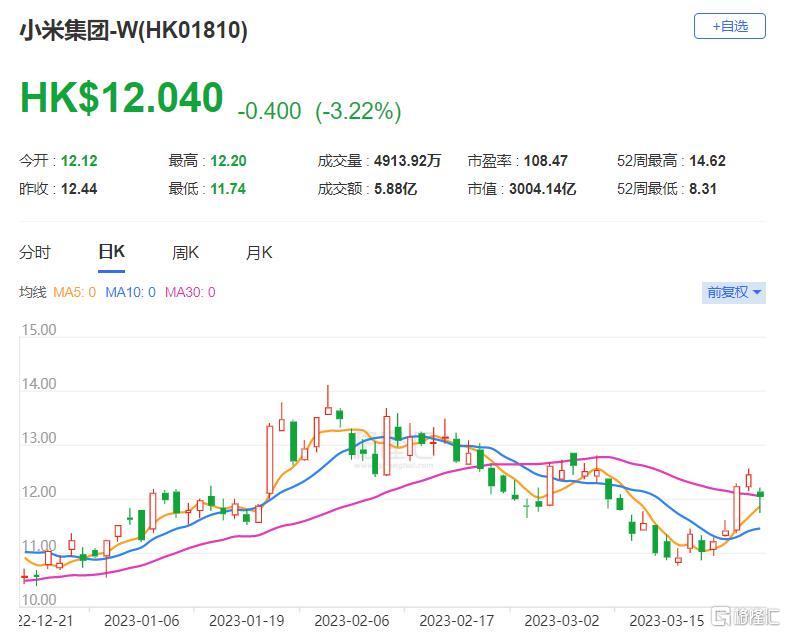Click the 今开 value 12.12
The height and width of the screenshot is (633, 786).
tap(79, 161)
